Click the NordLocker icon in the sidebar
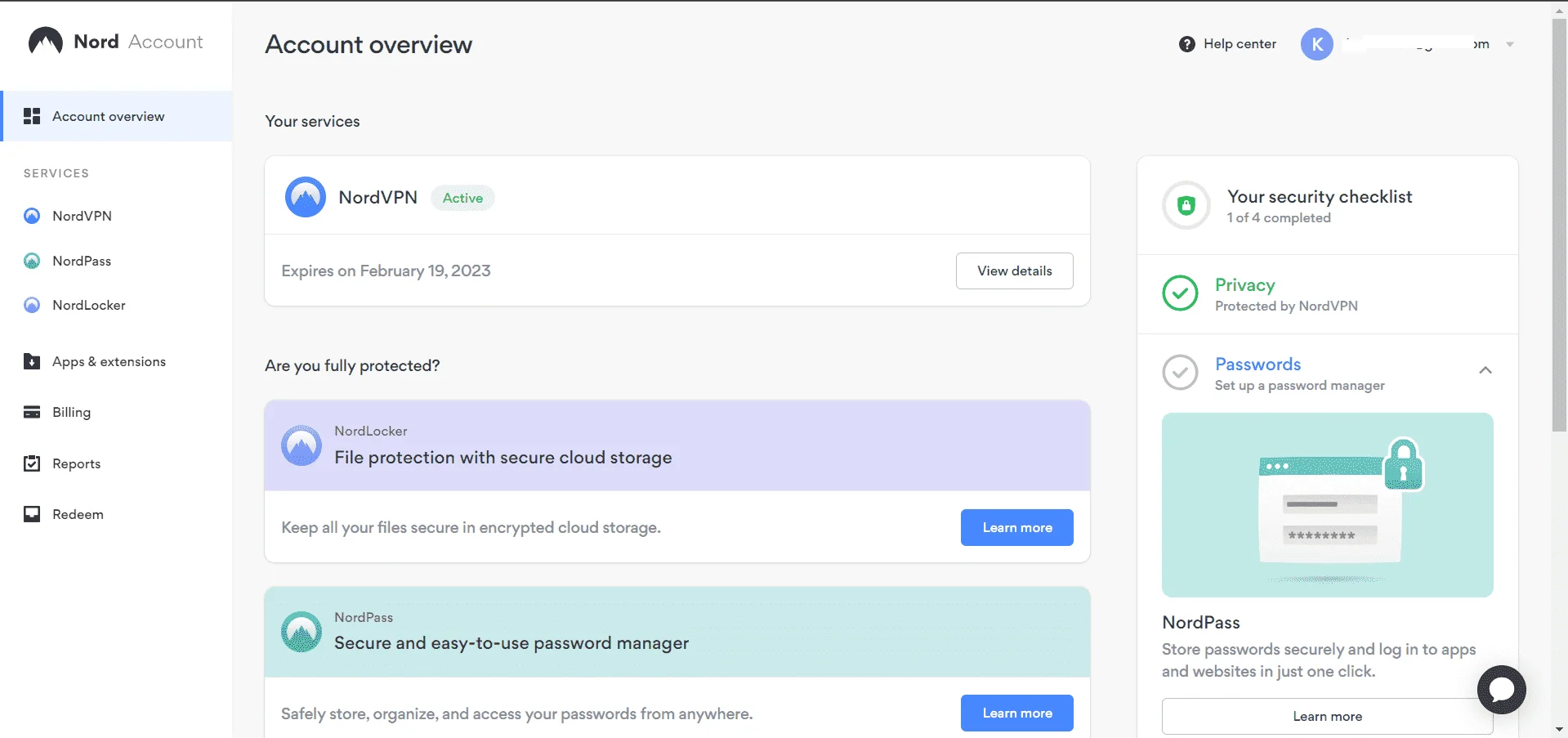 (32, 305)
